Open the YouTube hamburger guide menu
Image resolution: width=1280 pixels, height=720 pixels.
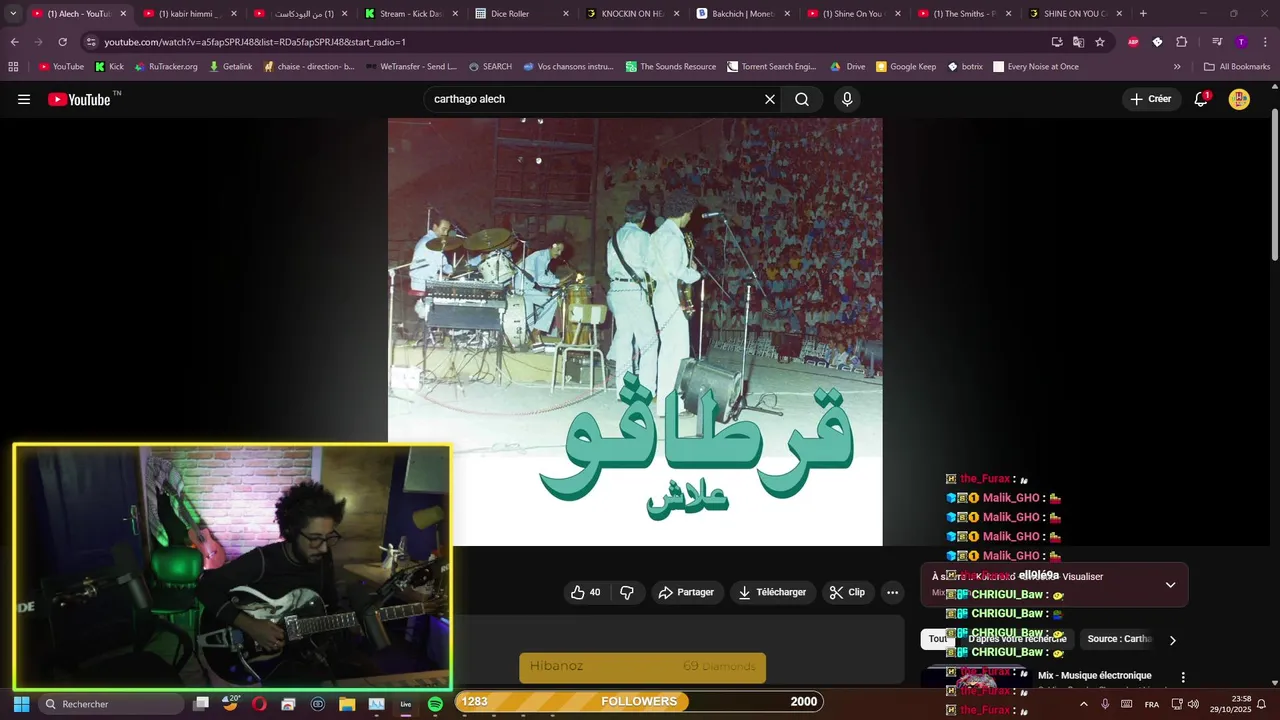[x=24, y=99]
